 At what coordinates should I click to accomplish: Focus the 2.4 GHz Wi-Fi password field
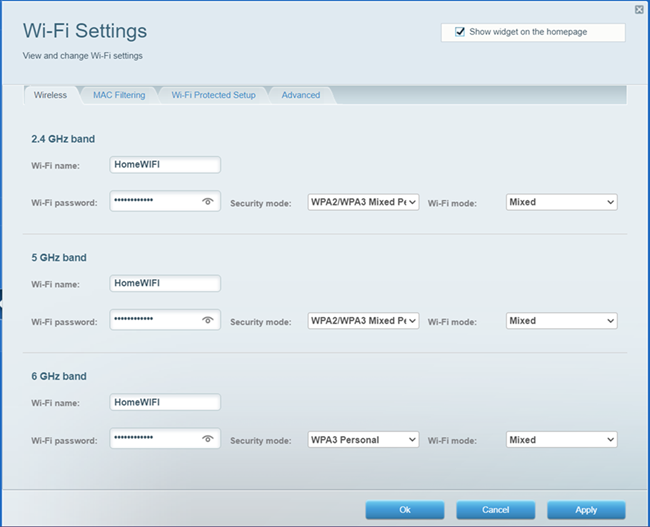[165, 201]
